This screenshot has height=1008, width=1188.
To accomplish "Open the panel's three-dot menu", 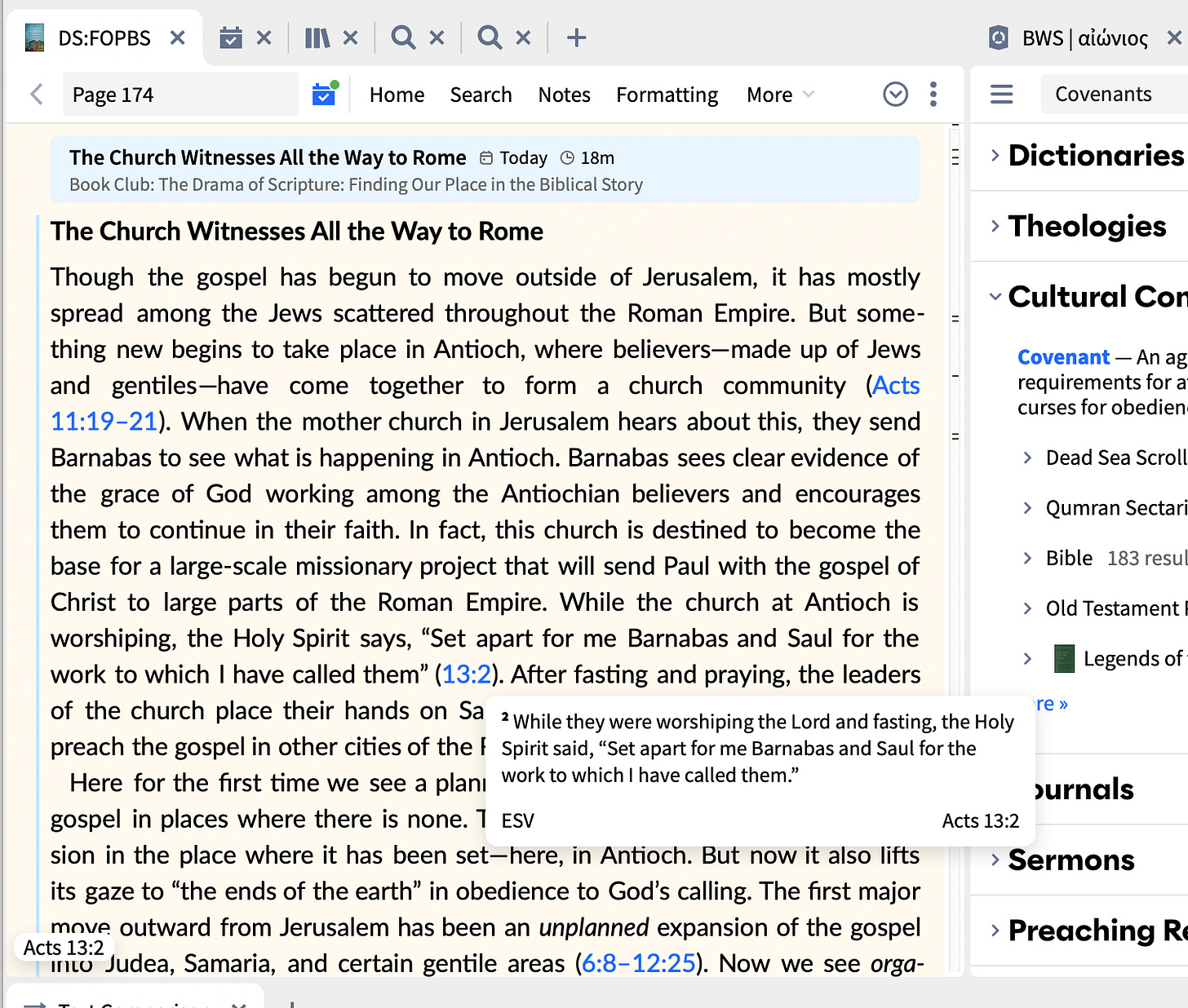I will pos(933,95).
